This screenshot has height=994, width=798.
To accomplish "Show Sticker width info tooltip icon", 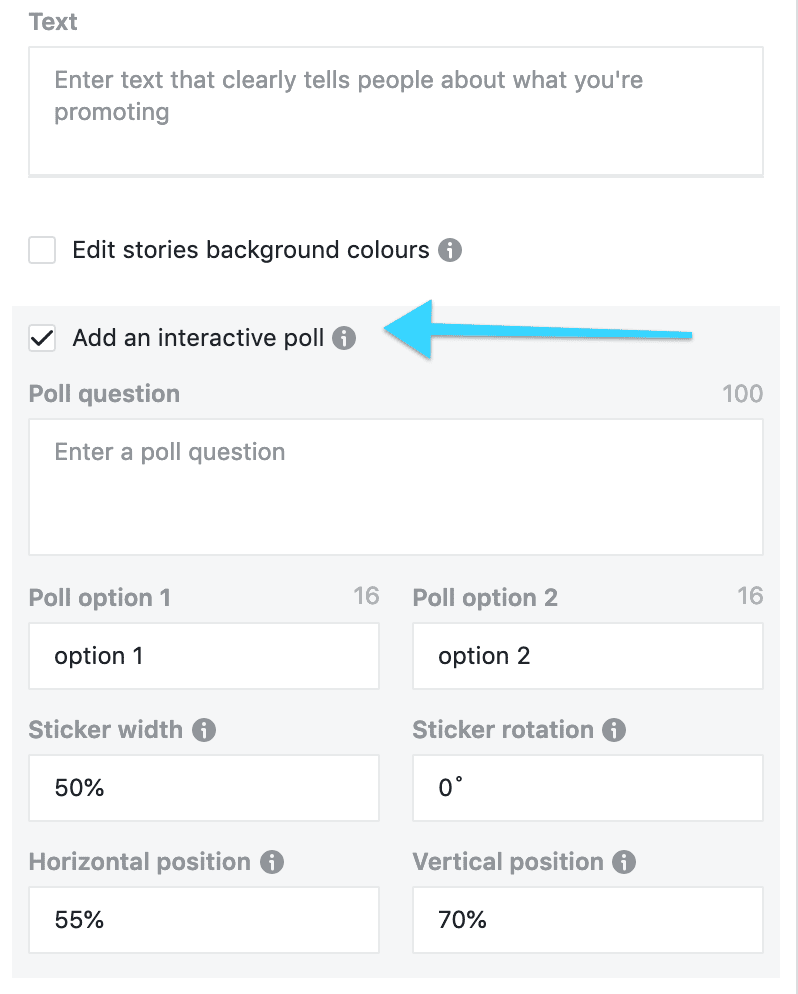I will tap(204, 730).
